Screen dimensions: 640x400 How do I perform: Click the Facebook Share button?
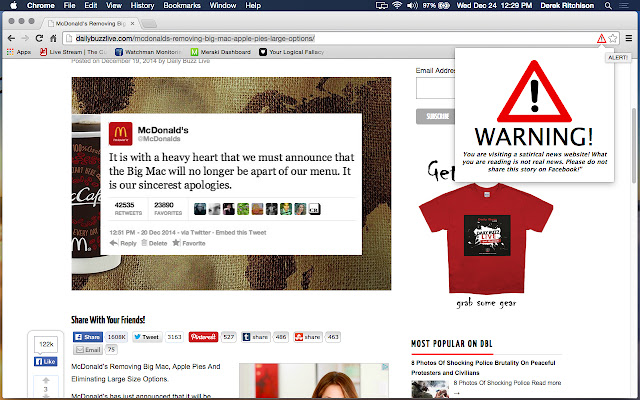coord(88,337)
